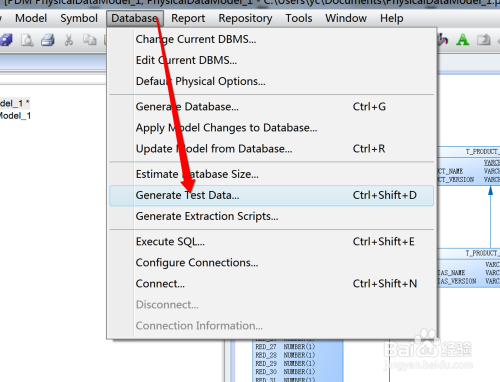The width and height of the screenshot is (500, 382).
Task: Choose Connect... menu entry
Action: (x=271, y=284)
